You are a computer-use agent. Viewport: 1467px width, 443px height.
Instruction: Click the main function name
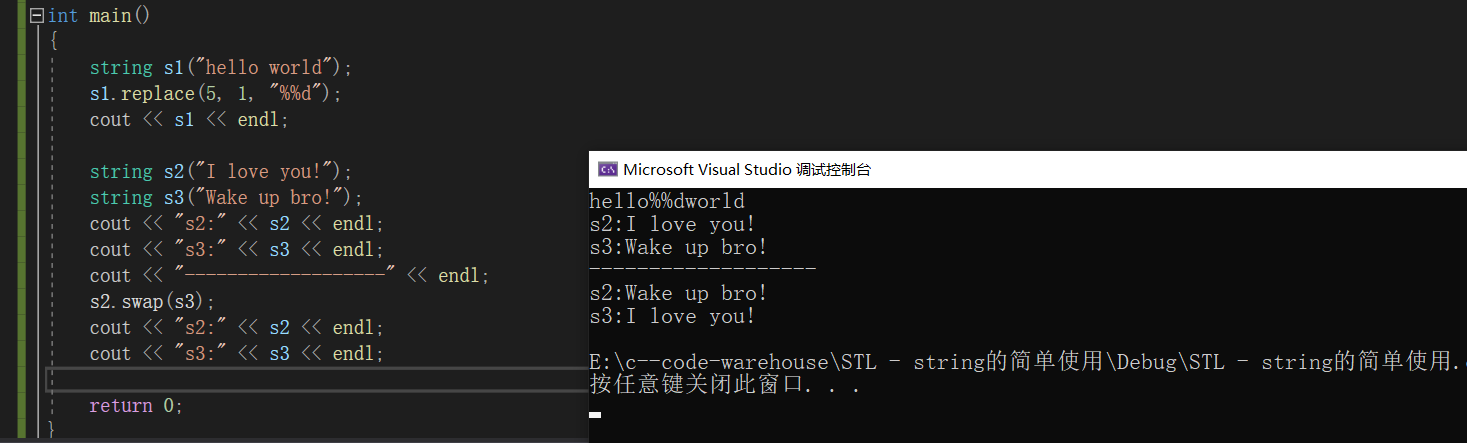(110, 17)
